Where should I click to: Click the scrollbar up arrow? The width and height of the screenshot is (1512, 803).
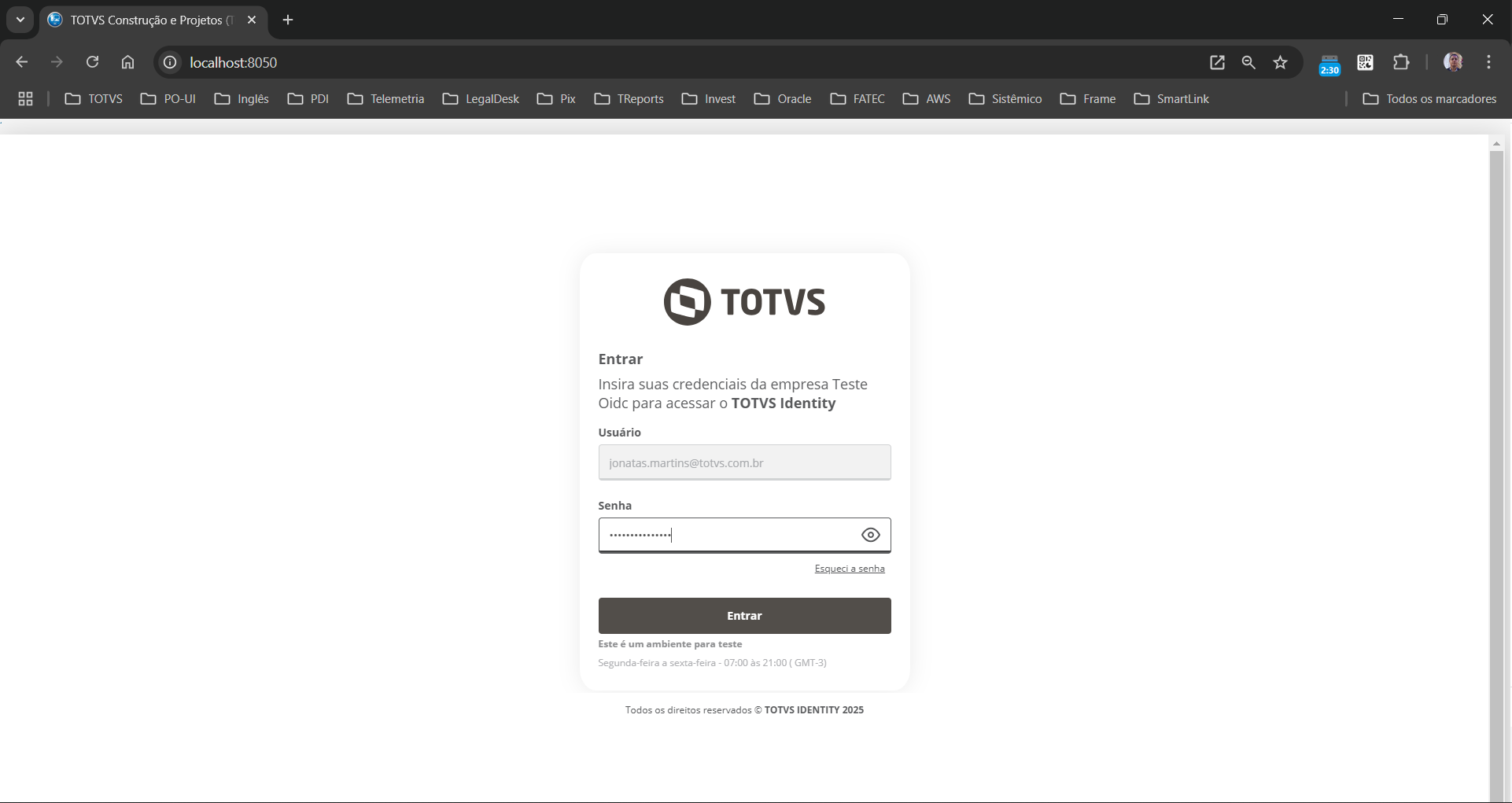[1496, 143]
